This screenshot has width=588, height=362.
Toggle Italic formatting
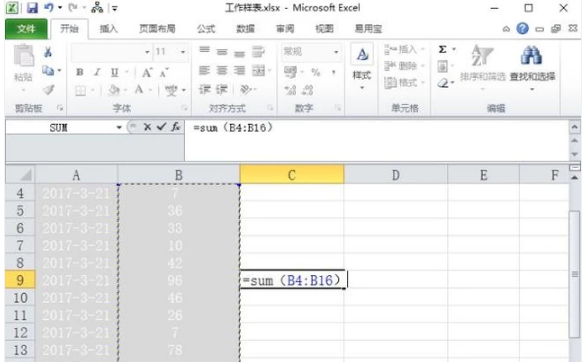97,72
